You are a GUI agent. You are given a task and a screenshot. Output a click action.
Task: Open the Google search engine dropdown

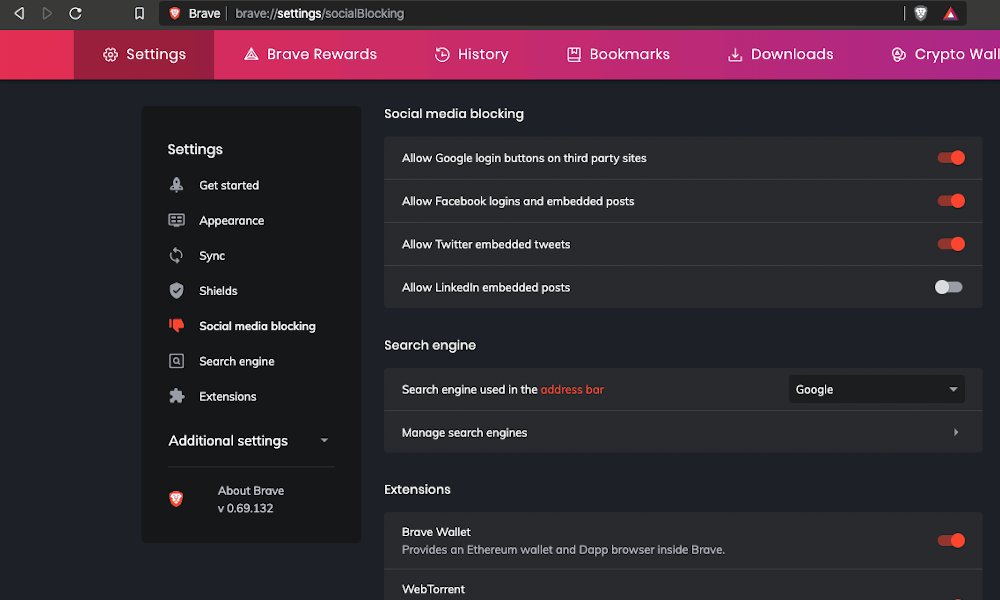click(876, 390)
